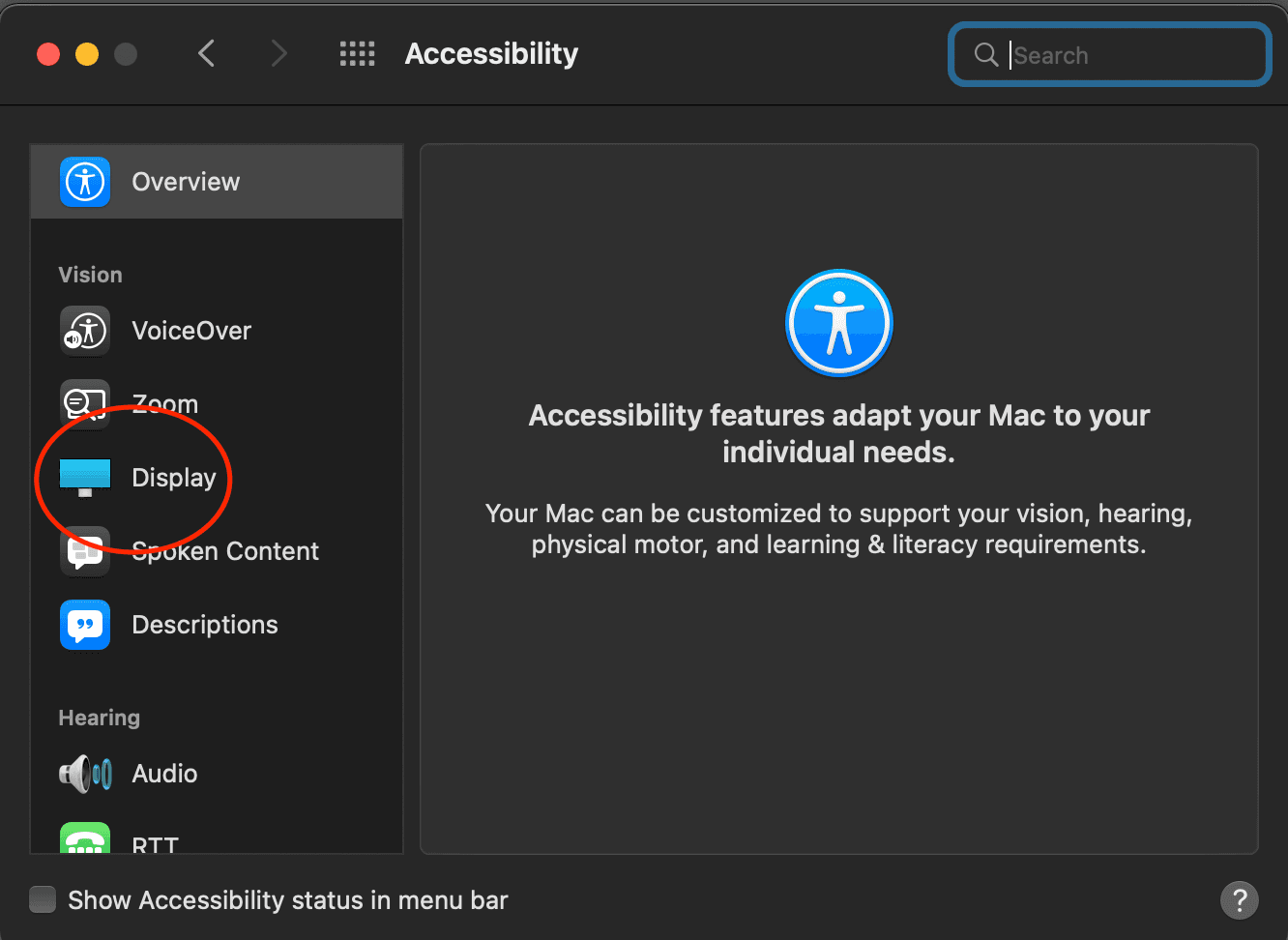Open the Zoom accessibility settings icon
Screen dimensions: 1288x940
(x=85, y=404)
